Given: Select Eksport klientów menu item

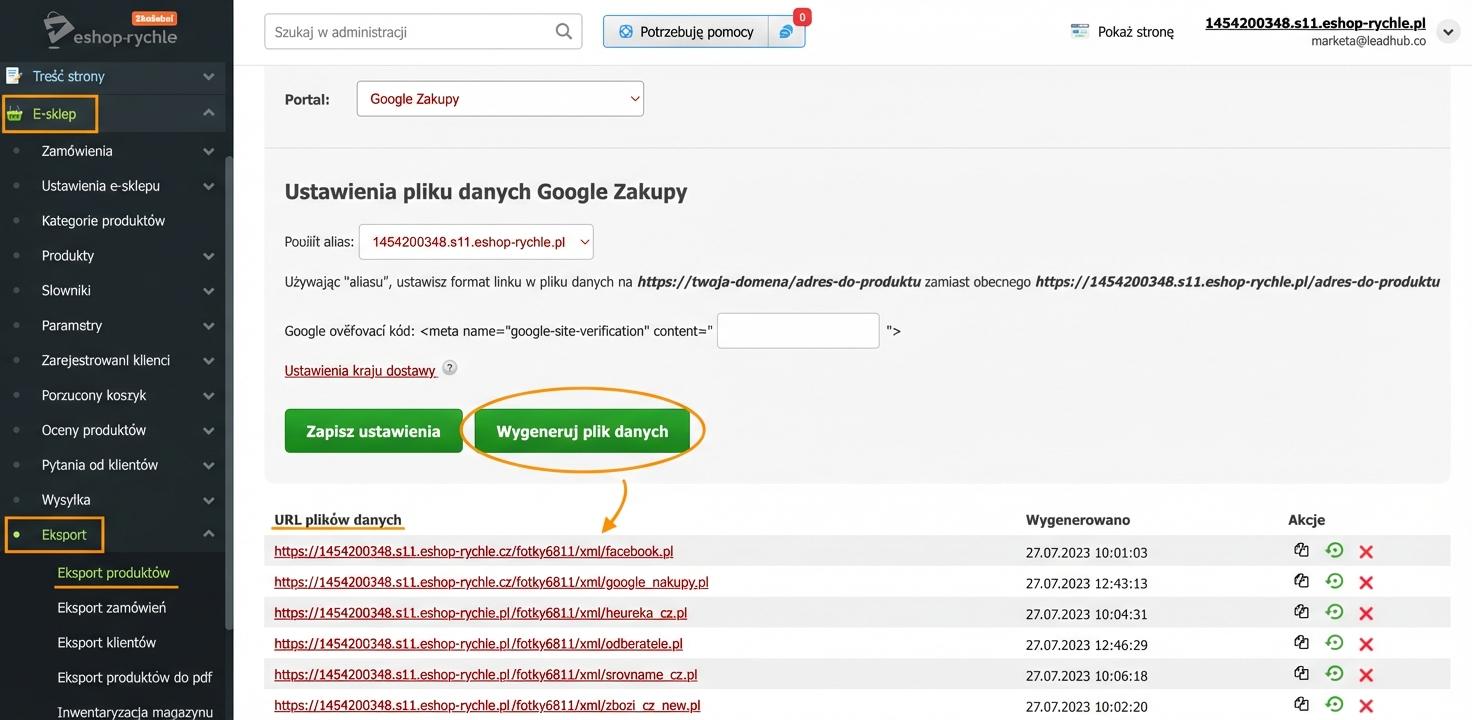Looking at the screenshot, I should pyautogui.click(x=107, y=642).
